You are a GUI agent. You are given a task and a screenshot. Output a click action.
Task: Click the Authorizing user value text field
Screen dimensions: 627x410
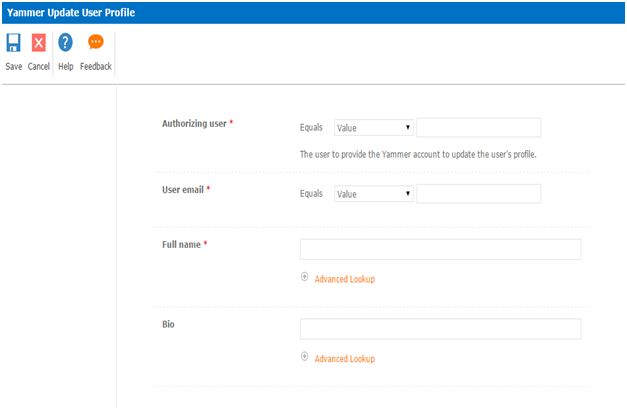click(478, 128)
